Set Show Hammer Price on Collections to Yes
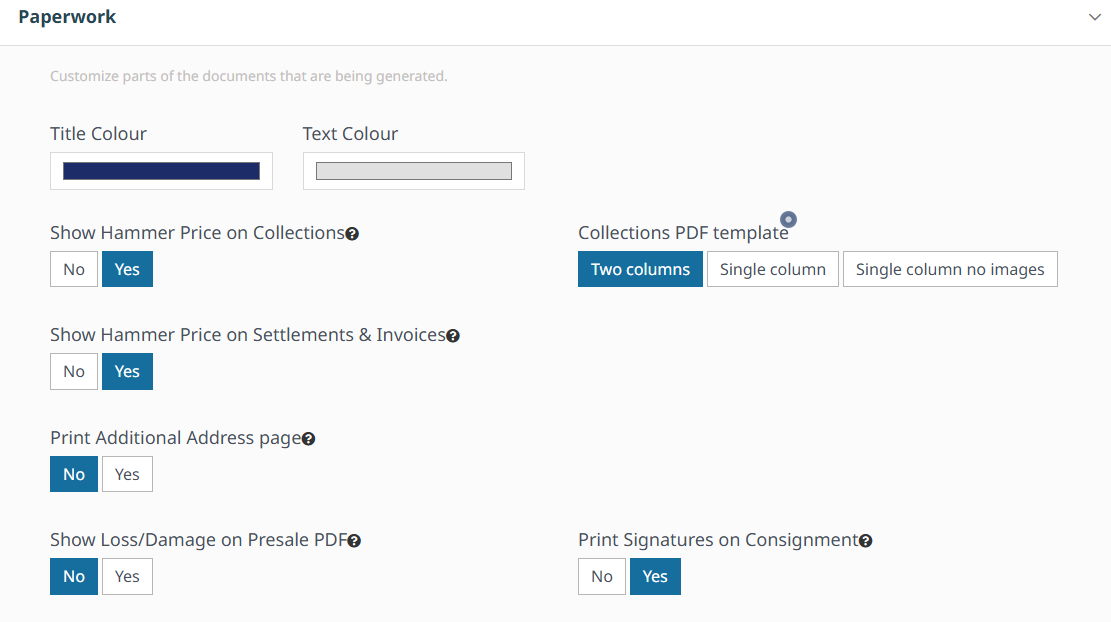 tap(127, 270)
